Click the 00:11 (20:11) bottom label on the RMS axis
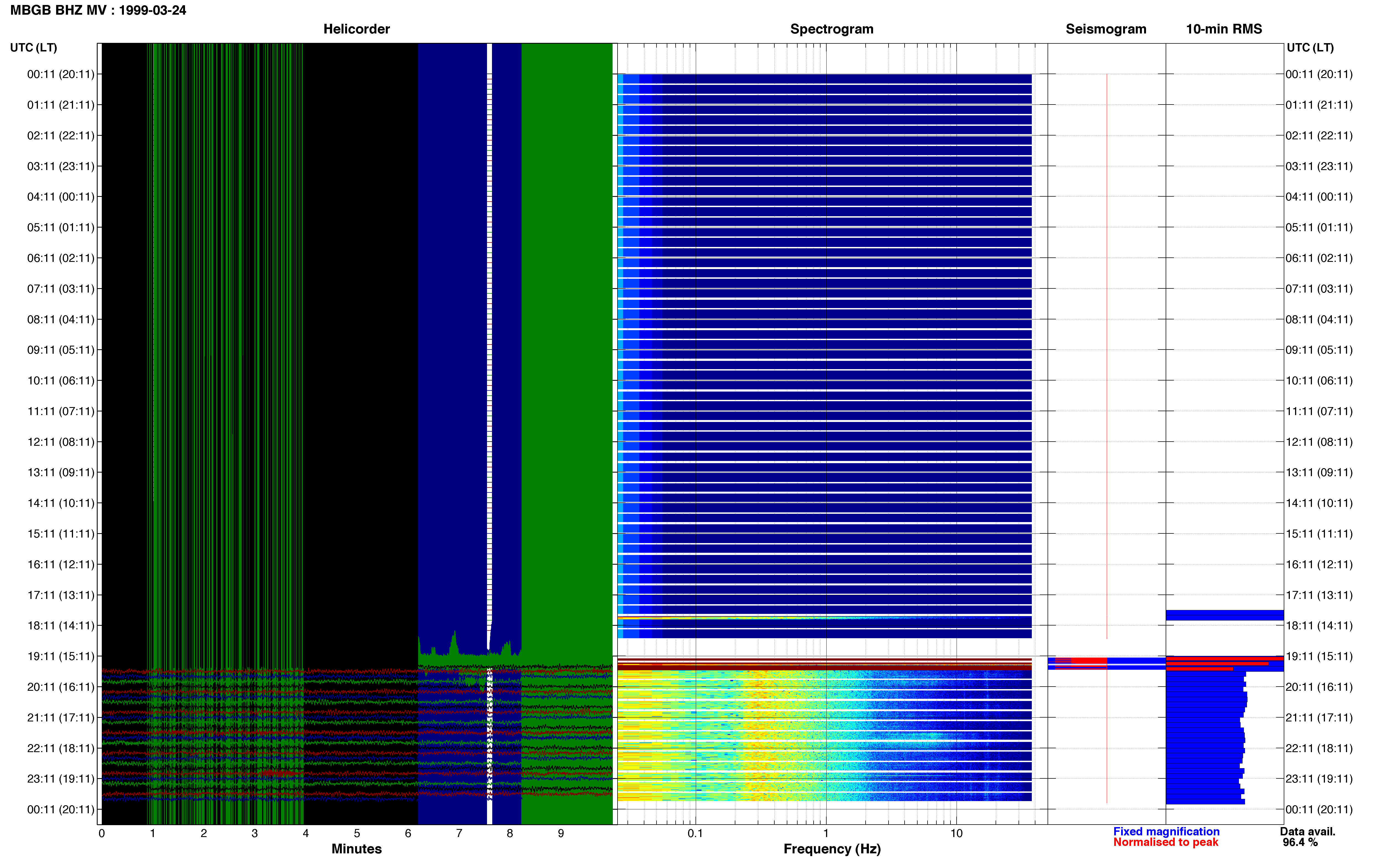Image resolution: width=1388 pixels, height=868 pixels. (x=1319, y=809)
